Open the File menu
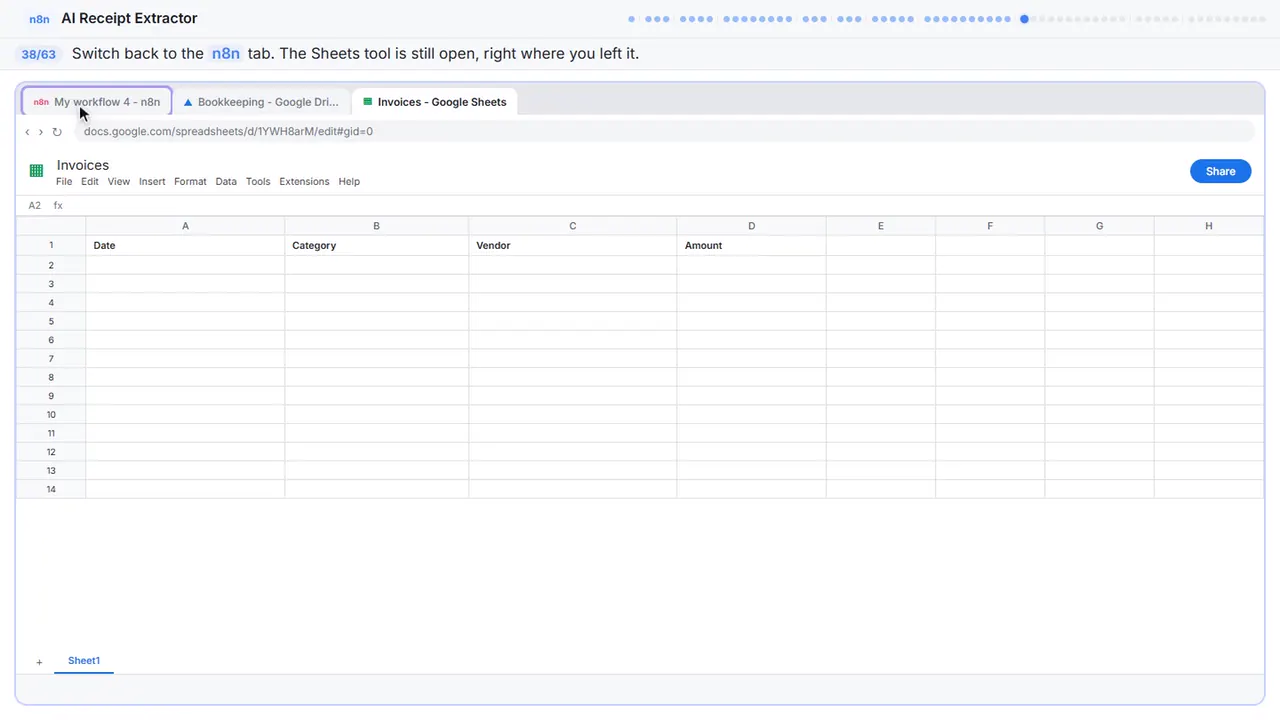The height and width of the screenshot is (720, 1280). (x=64, y=182)
